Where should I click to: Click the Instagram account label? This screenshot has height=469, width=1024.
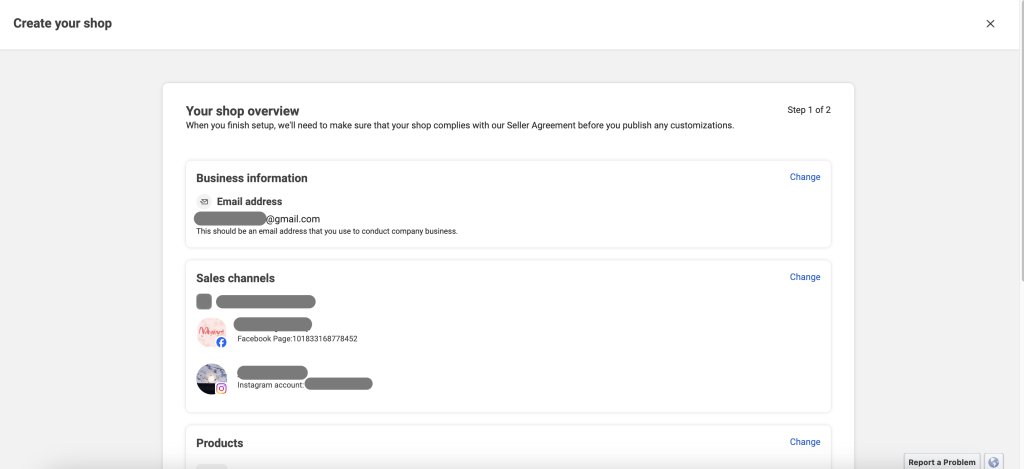[x=270, y=383]
